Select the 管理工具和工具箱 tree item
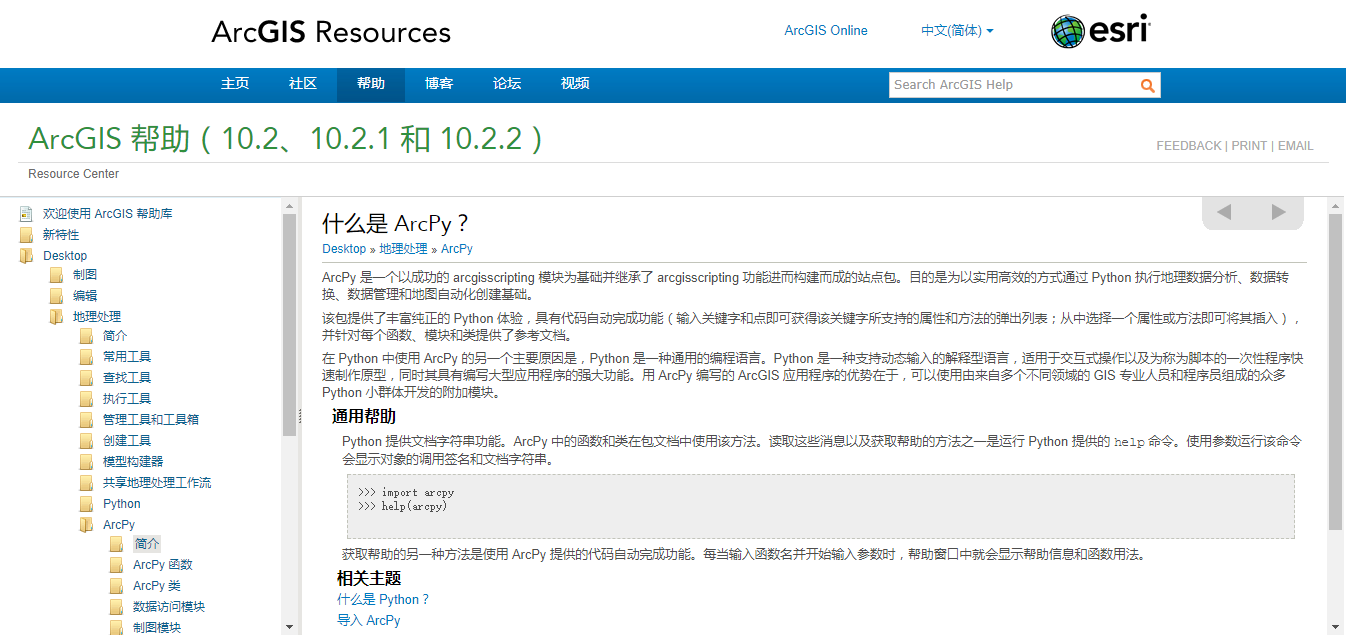This screenshot has width=1346, height=635. point(151,420)
